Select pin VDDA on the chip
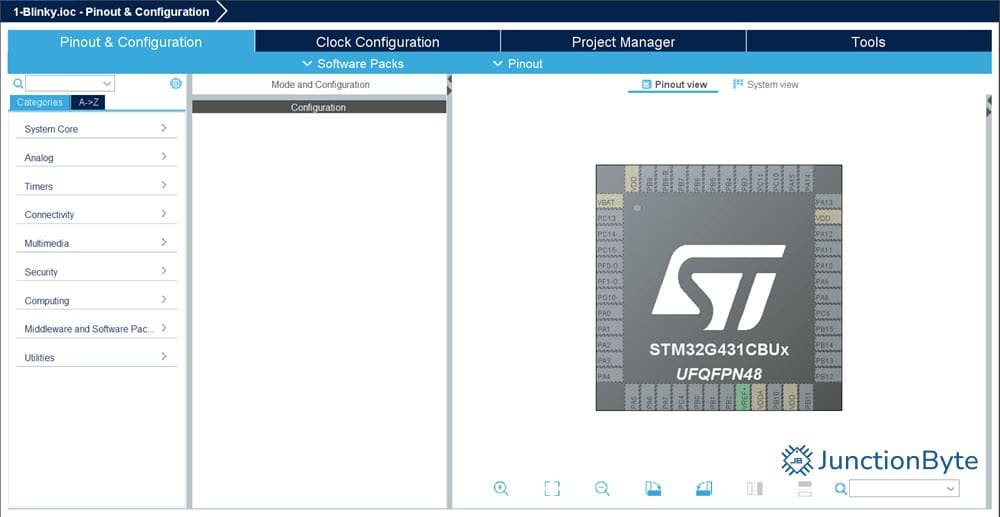This screenshot has width=1000, height=517. click(759, 398)
